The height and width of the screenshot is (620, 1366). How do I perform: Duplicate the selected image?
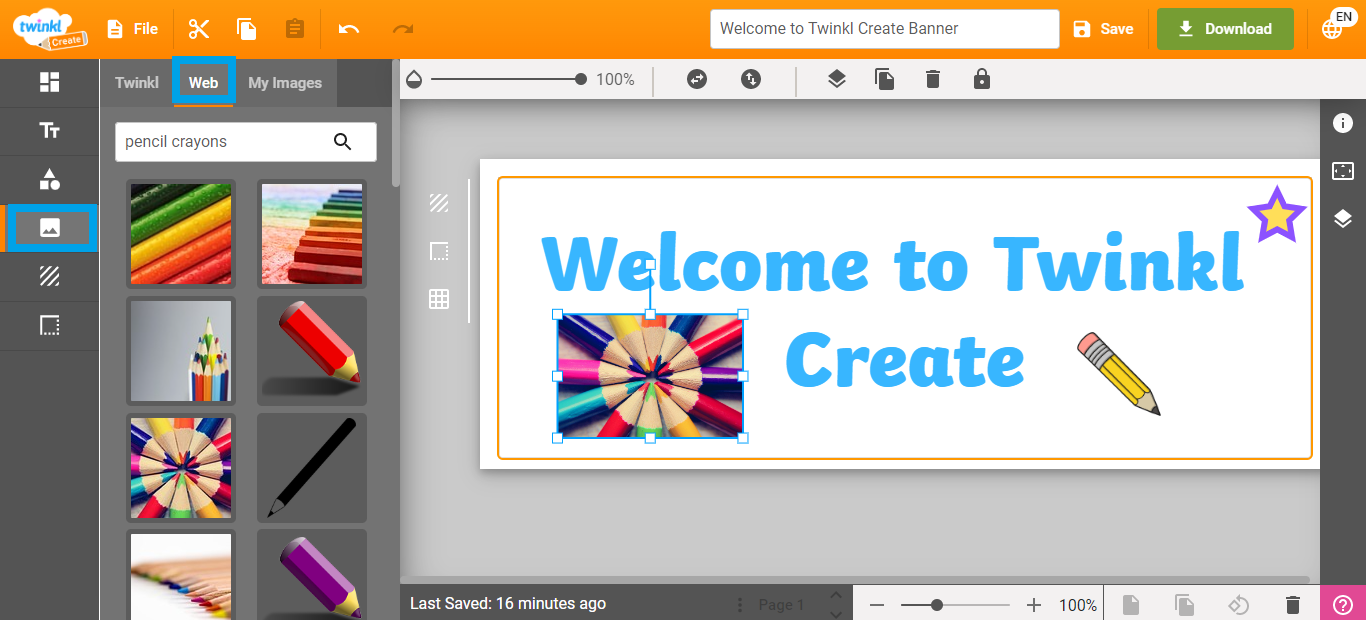click(885, 79)
